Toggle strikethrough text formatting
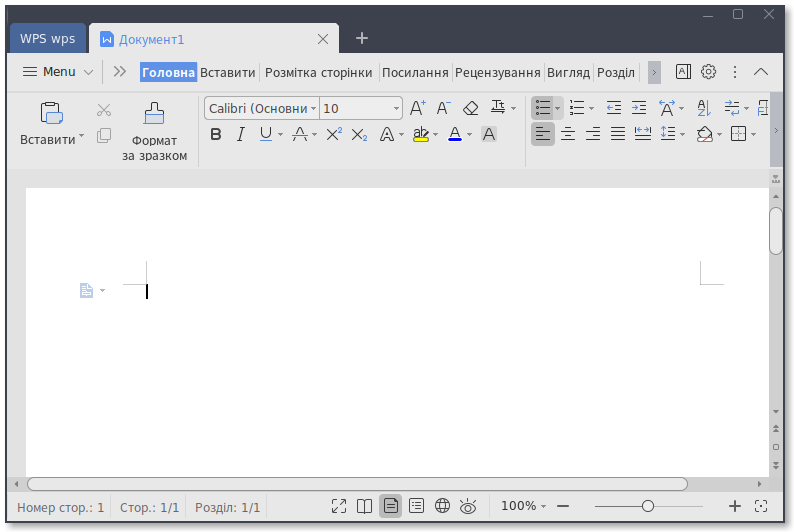 [x=300, y=134]
